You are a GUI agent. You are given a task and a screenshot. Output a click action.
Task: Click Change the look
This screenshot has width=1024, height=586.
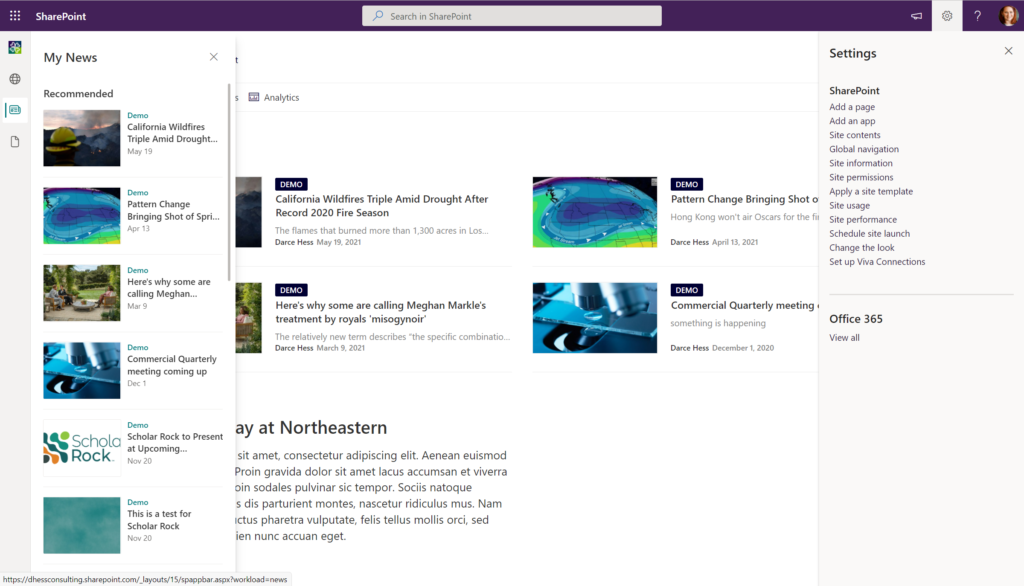[x=861, y=248]
